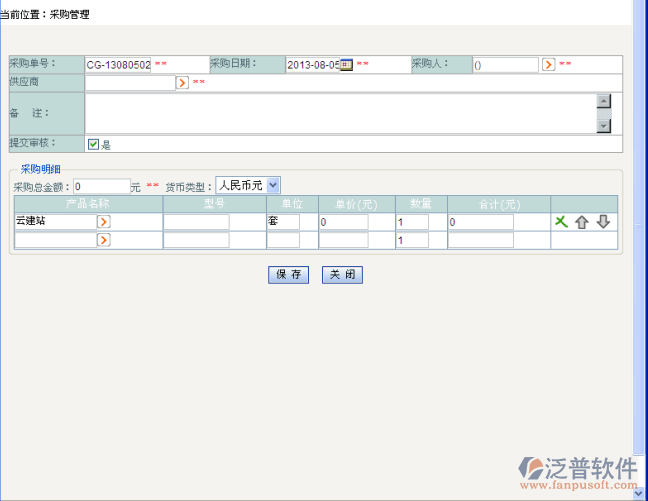Move the 云建站 row up
648x501 pixels.
tap(582, 222)
